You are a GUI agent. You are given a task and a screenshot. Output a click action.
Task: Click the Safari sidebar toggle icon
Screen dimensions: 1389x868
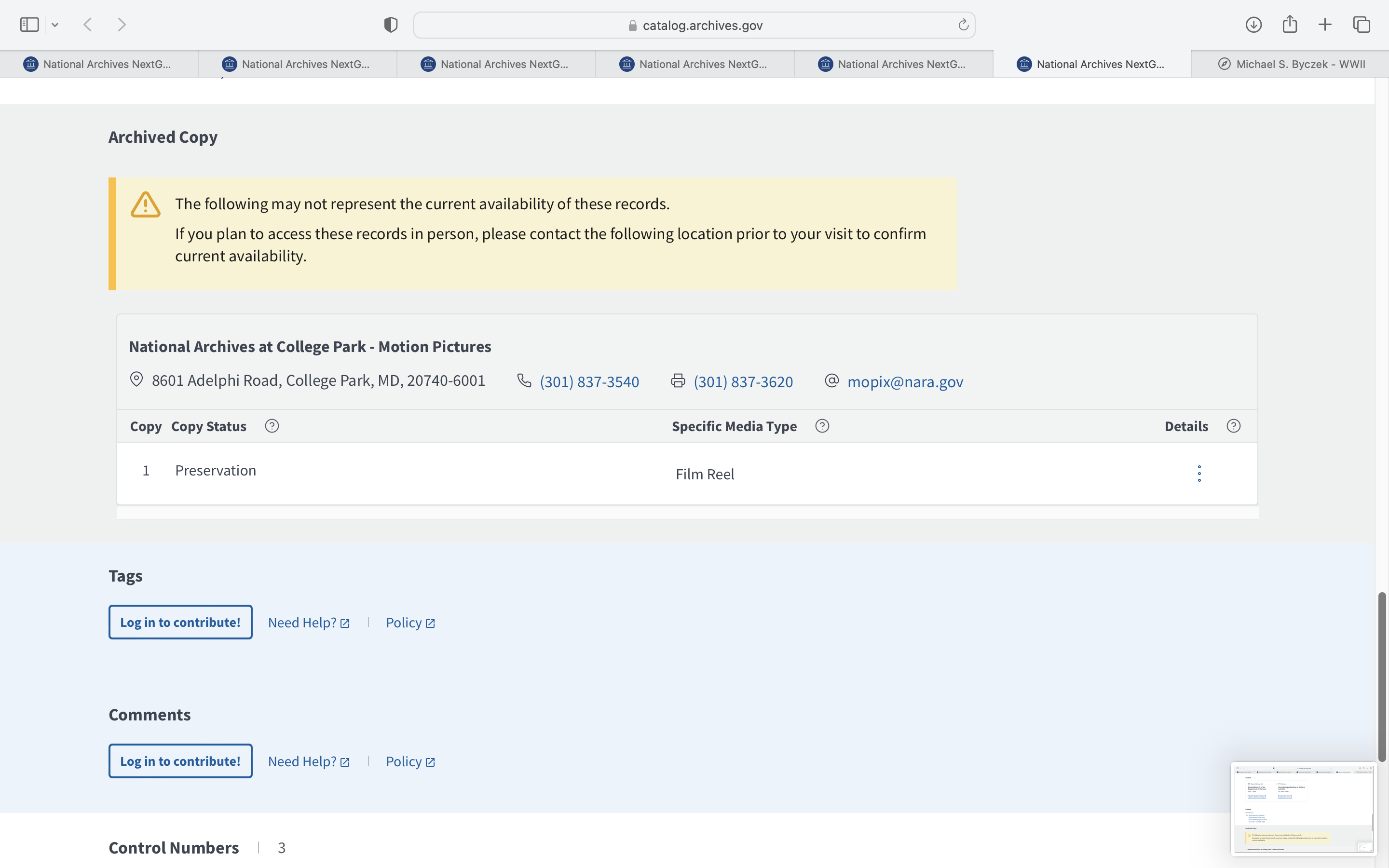[x=29, y=25]
